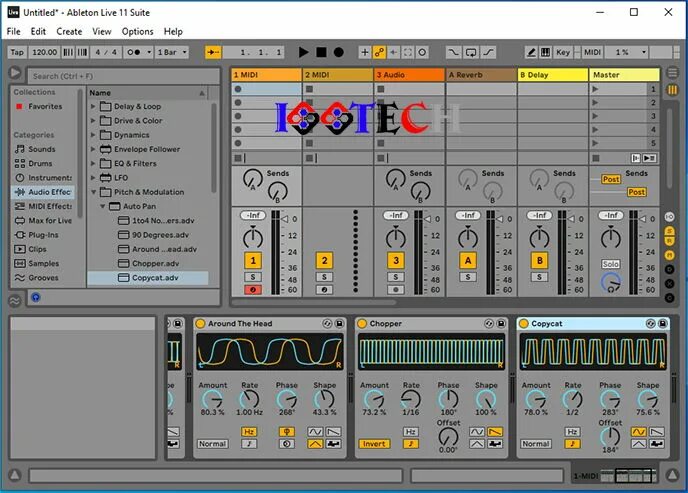Image resolution: width=688 pixels, height=493 pixels.
Task: Save the Copycat device preset icon
Action: [x=663, y=324]
